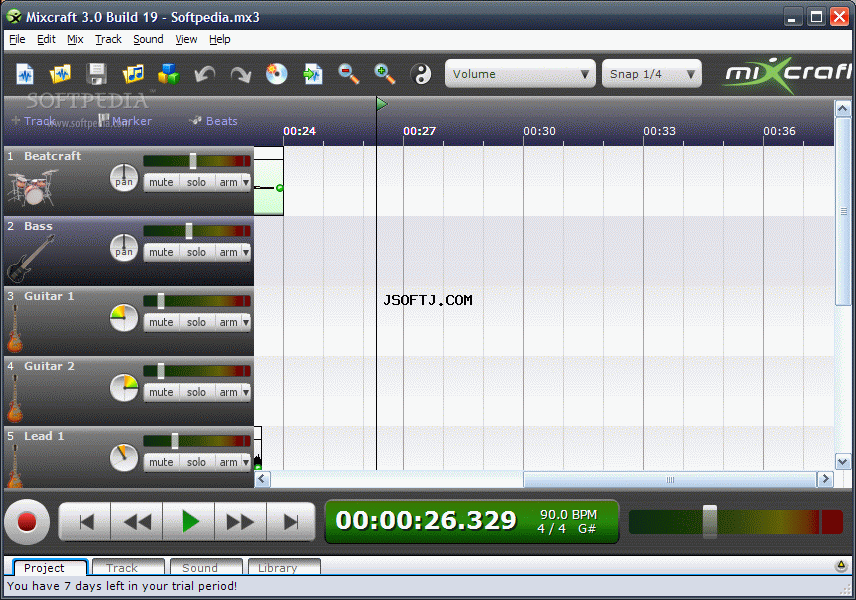This screenshot has height=600, width=856.
Task: Open the Sound menu
Action: [x=148, y=39]
